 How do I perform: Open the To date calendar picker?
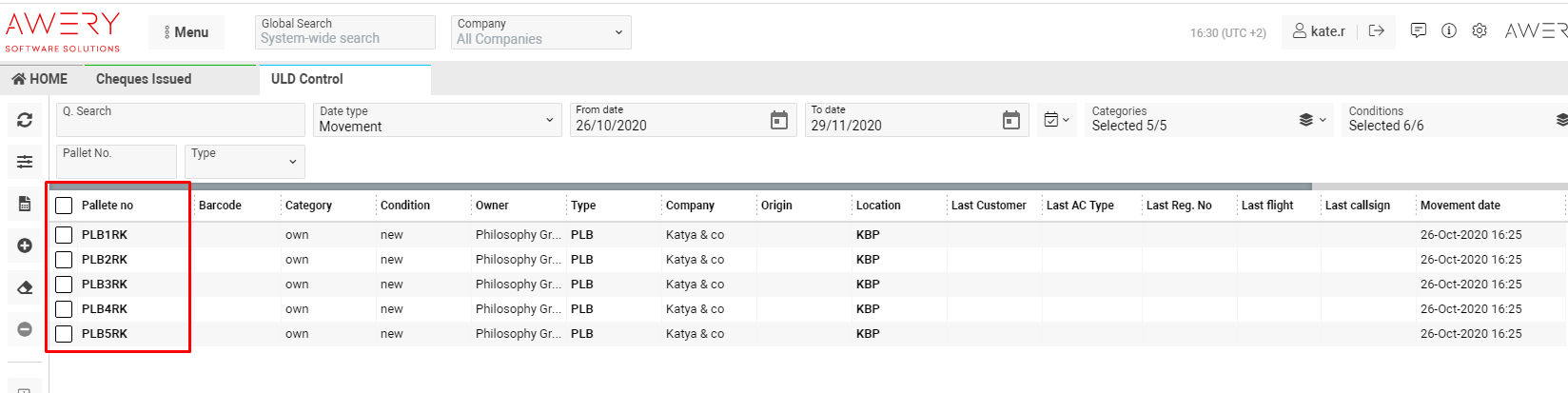coord(1010,120)
